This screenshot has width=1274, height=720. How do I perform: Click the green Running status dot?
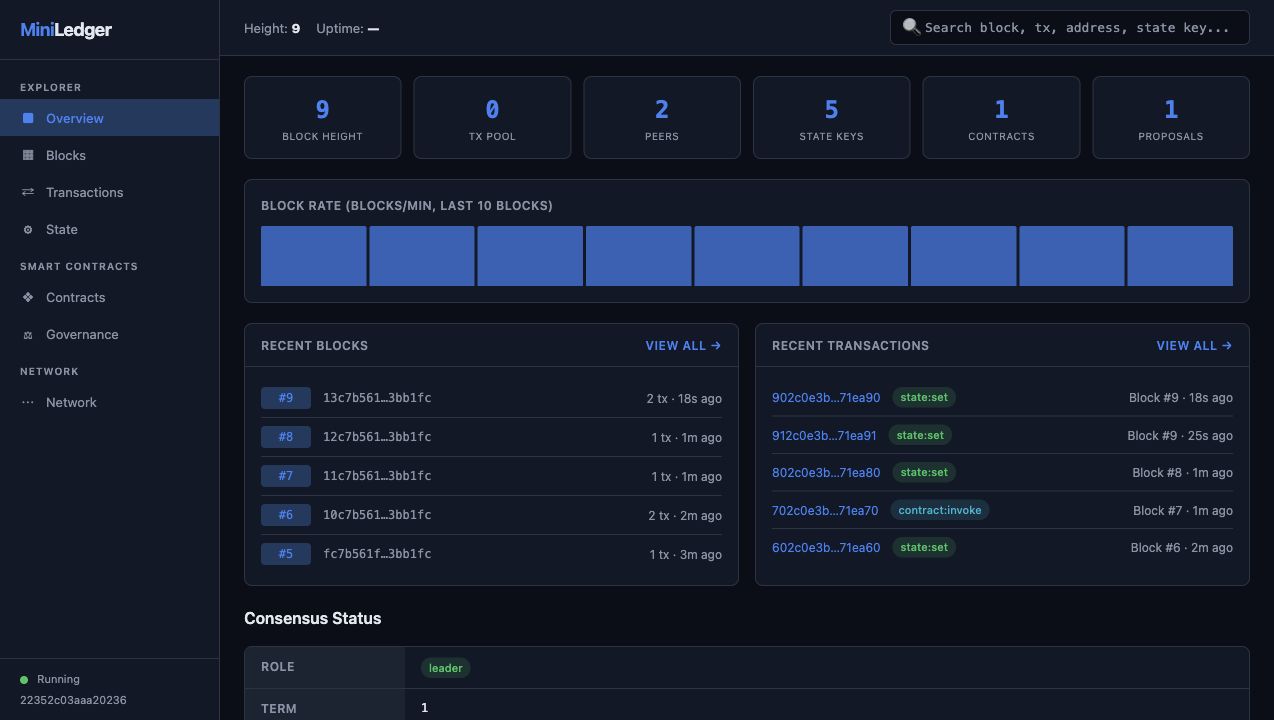tap(24, 680)
